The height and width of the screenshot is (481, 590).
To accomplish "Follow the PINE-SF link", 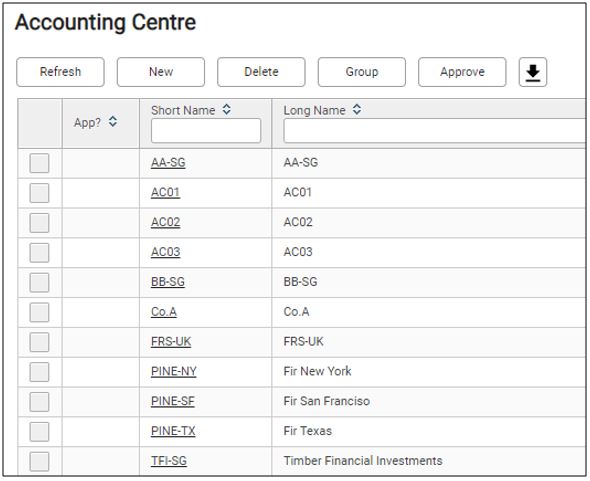I will [x=173, y=401].
